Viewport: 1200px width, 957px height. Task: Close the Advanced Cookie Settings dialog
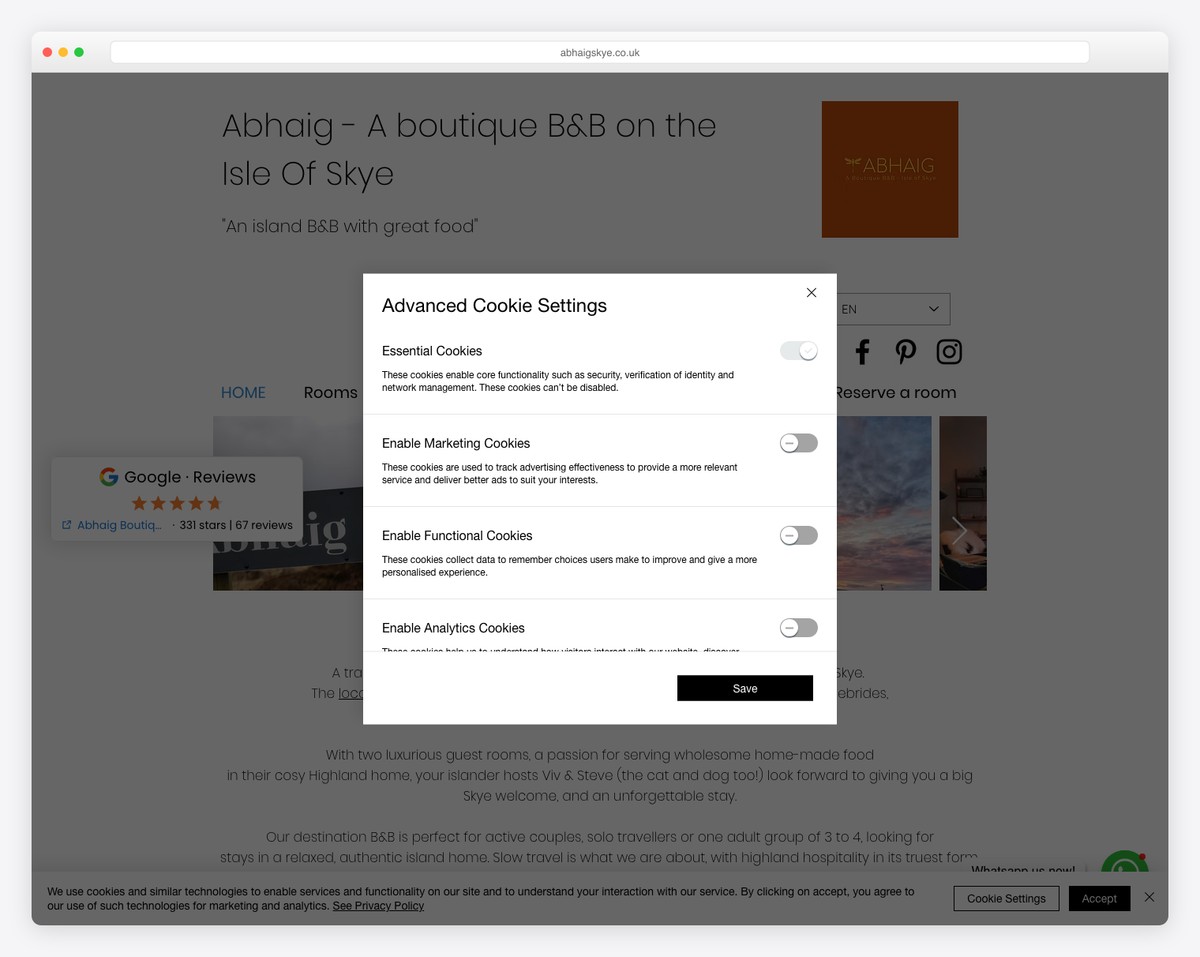[811, 293]
